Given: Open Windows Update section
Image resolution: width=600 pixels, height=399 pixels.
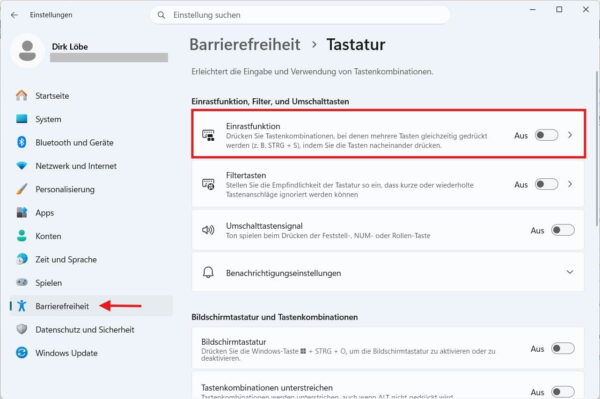Looking at the screenshot, I should tap(91, 352).
